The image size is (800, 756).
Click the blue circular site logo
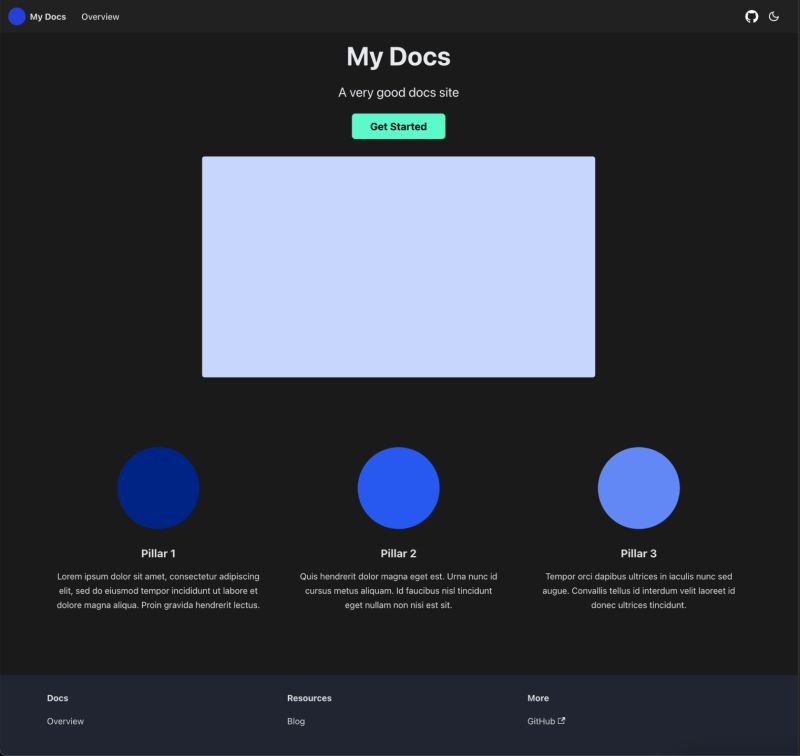click(15, 16)
